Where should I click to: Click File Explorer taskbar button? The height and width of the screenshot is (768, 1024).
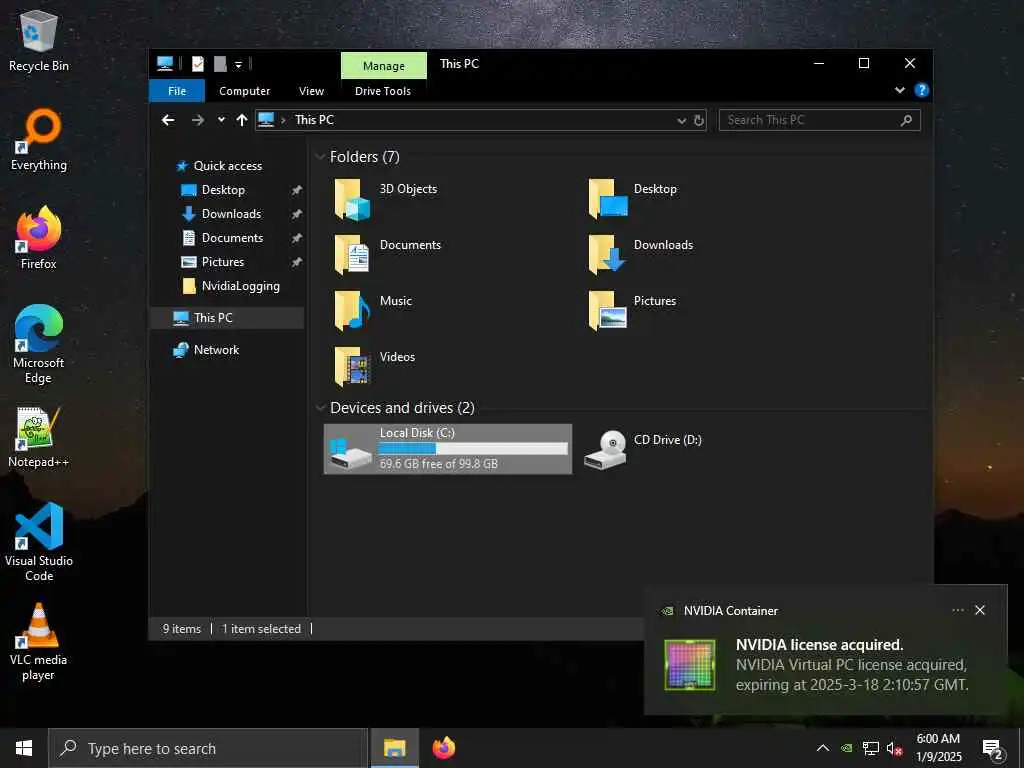pyautogui.click(x=394, y=748)
